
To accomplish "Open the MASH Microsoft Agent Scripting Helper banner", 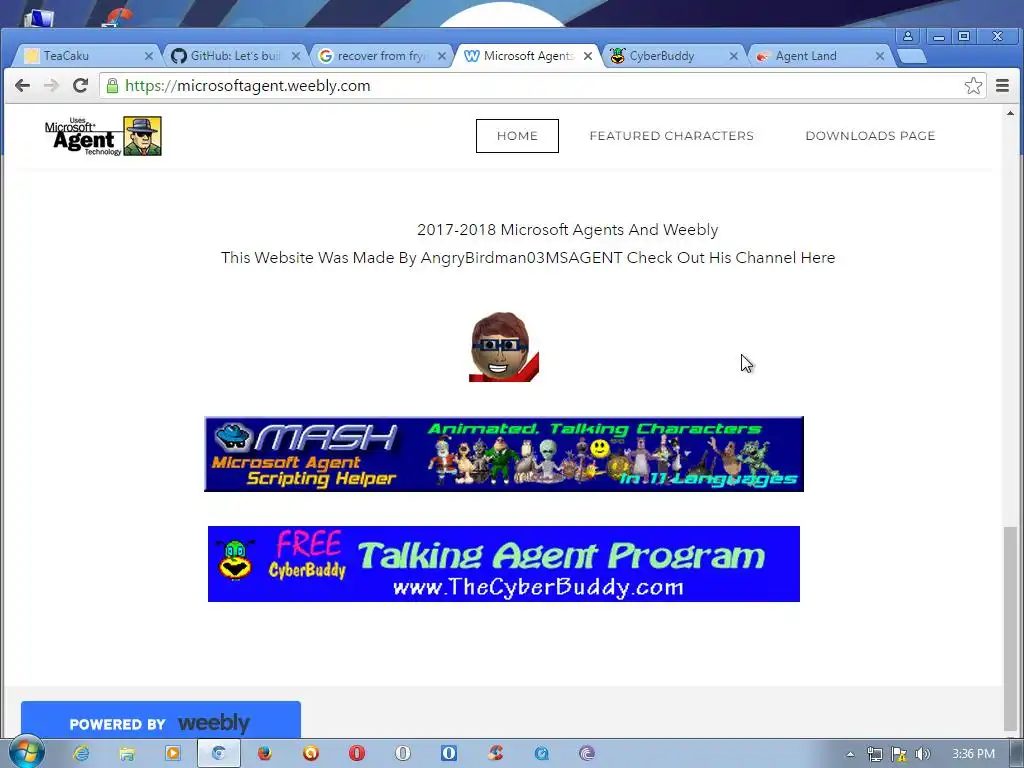I will pos(504,454).
